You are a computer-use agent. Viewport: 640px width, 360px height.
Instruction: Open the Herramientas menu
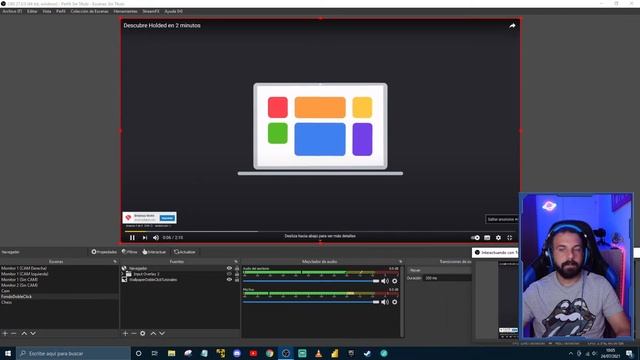(x=125, y=11)
